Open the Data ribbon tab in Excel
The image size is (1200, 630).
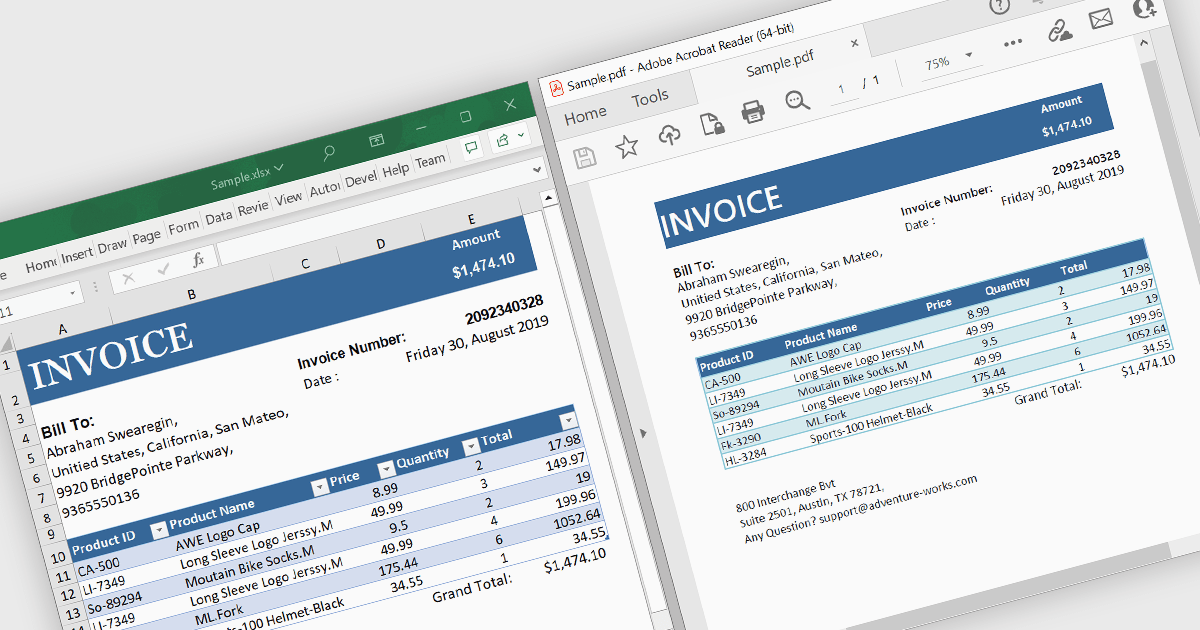[x=218, y=217]
